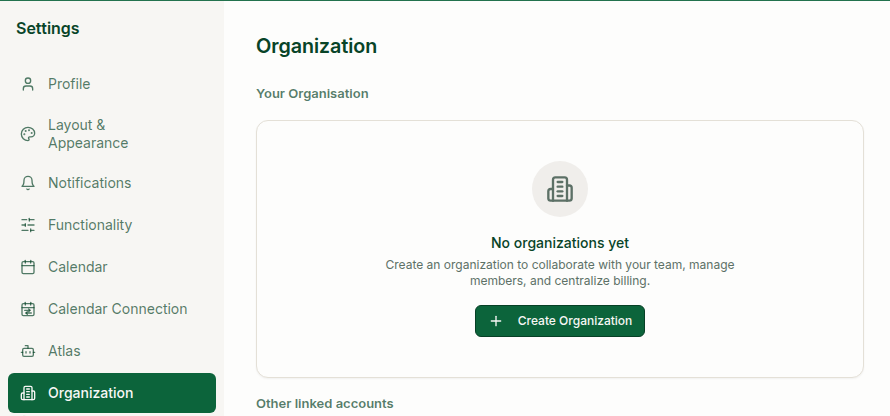The image size is (890, 416).
Task: Click the calendar icon next to Calendar
Action: click(28, 267)
